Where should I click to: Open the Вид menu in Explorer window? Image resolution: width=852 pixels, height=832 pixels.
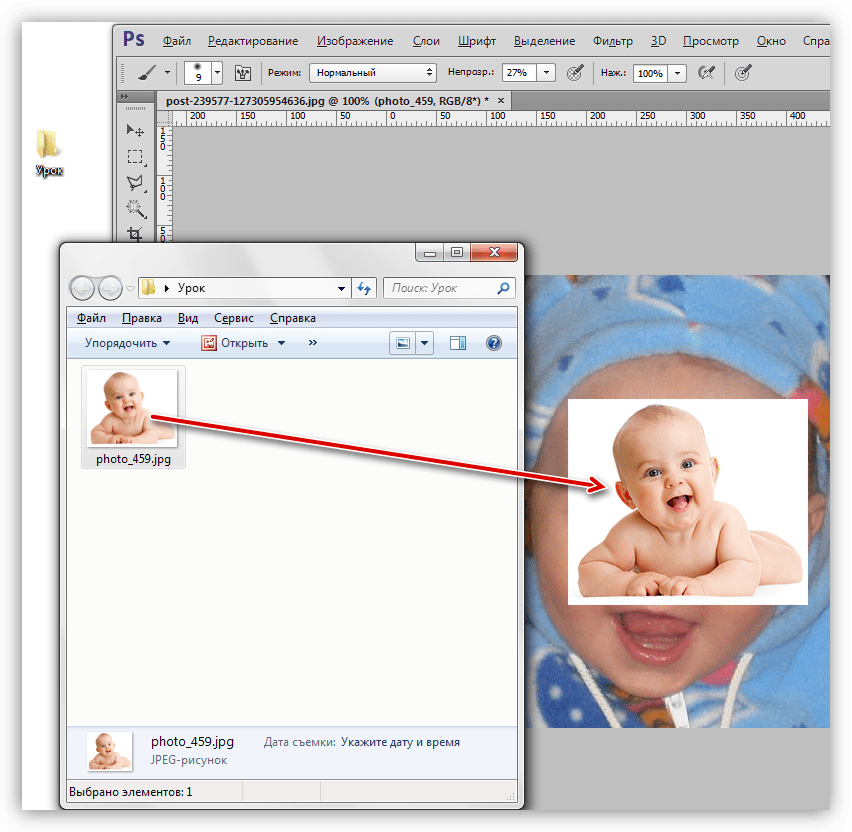tap(188, 318)
